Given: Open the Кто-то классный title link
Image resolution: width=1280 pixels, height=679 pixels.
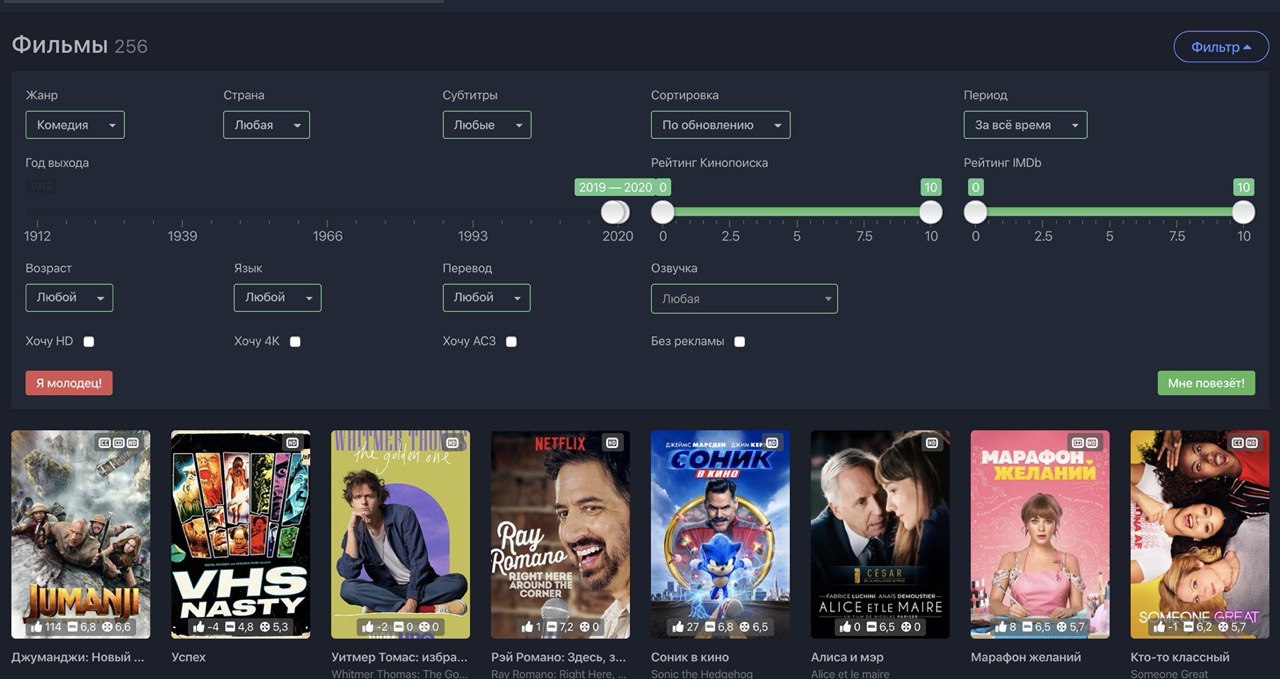Looking at the screenshot, I should point(1180,657).
